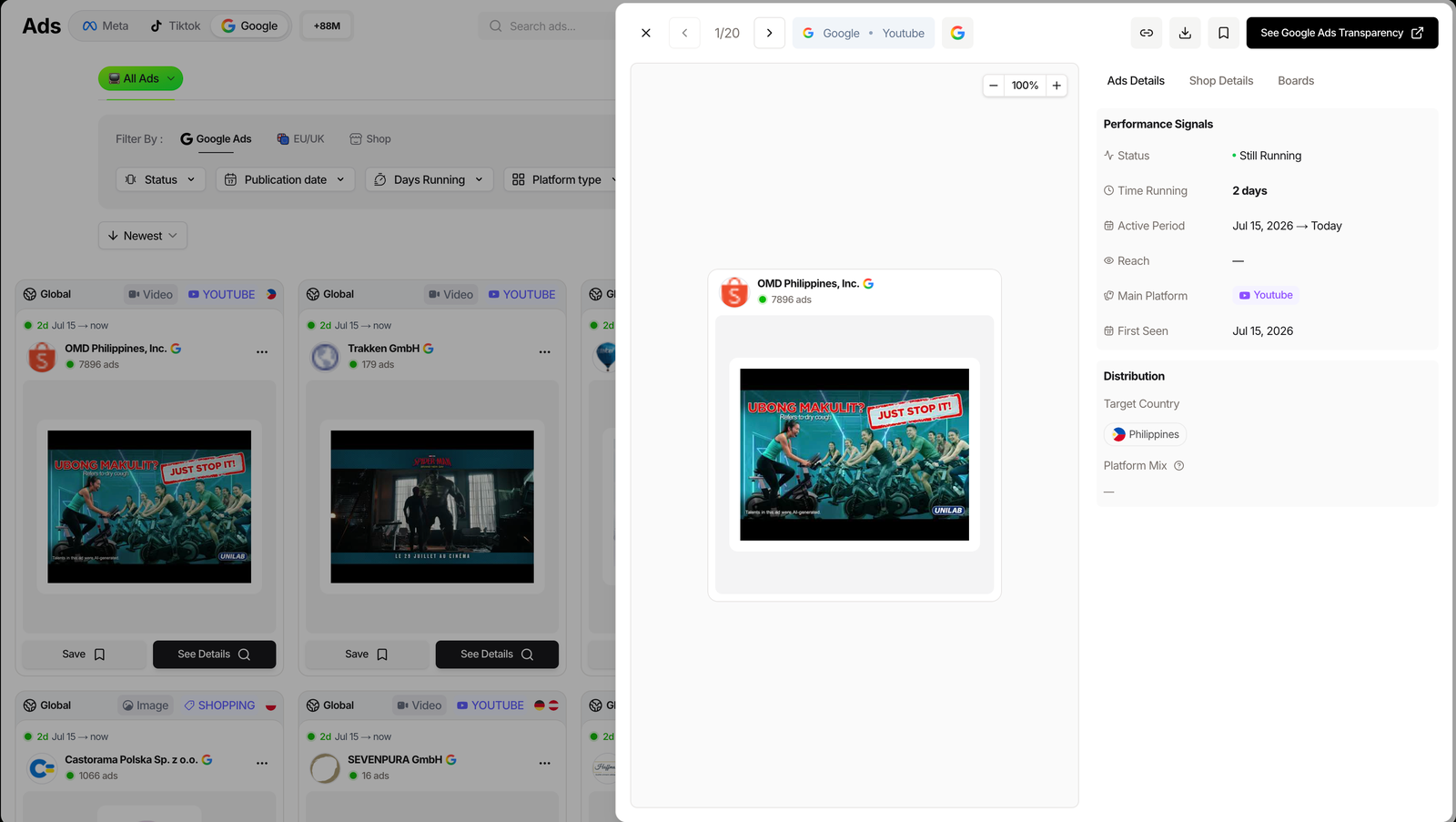The image size is (1456, 822).
Task: Click the Google · Youtube source chip
Action: point(864,33)
